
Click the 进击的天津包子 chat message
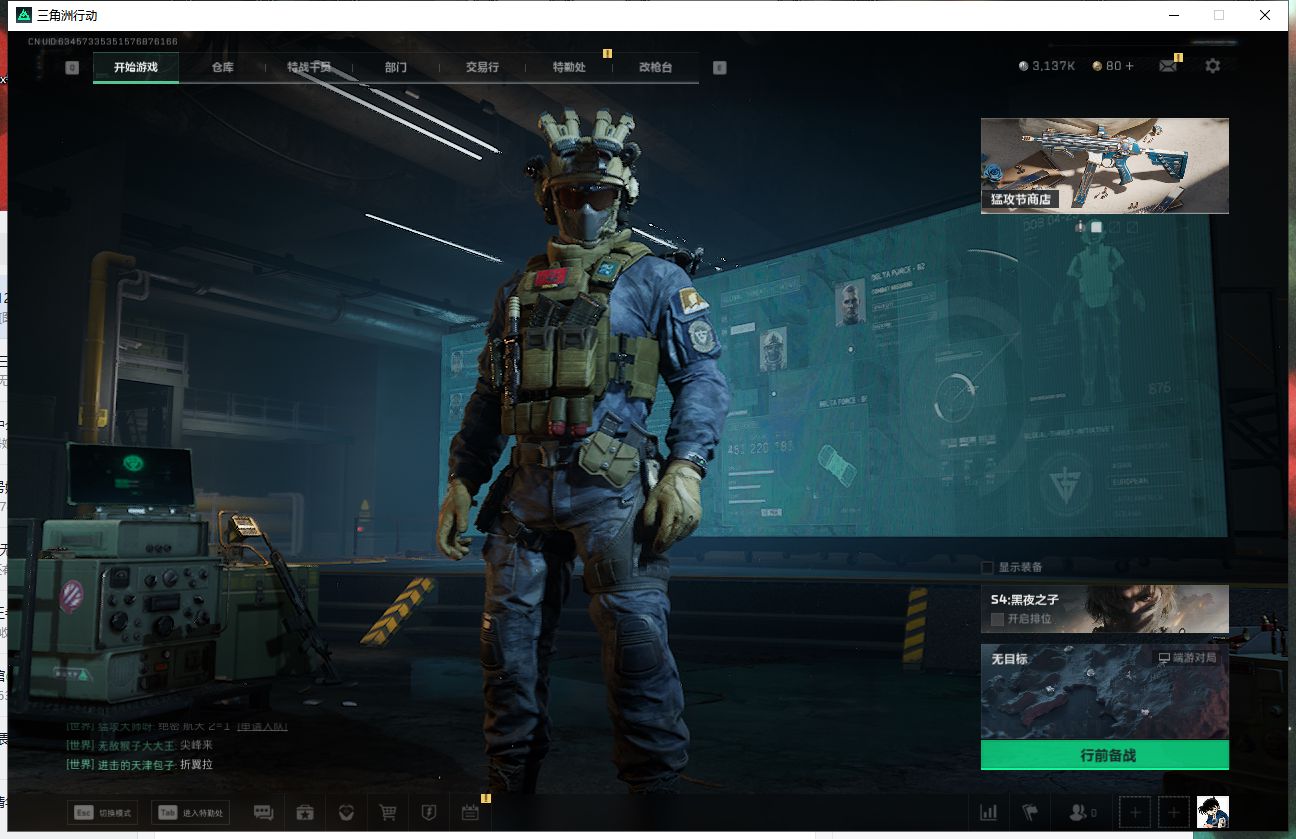pyautogui.click(x=140, y=764)
